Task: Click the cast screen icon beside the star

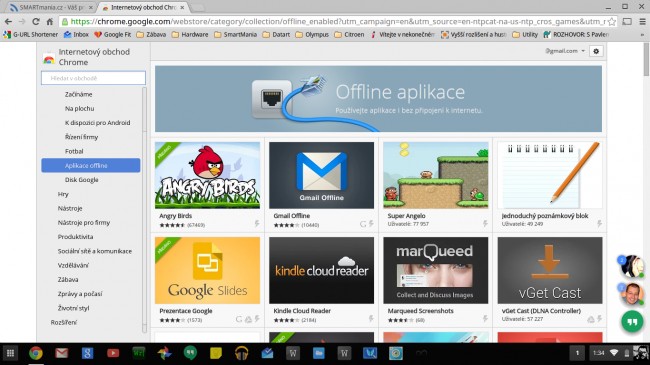Action: pyautogui.click(x=627, y=21)
